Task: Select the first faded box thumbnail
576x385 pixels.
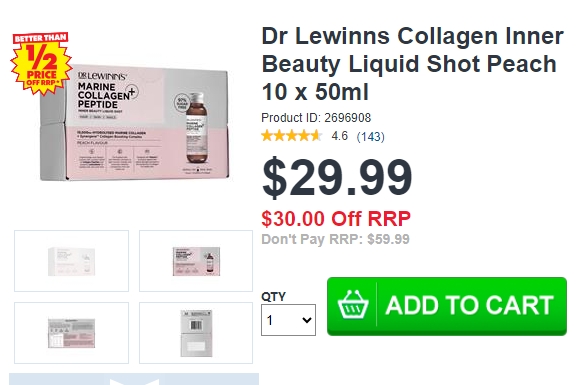Action: pyautogui.click(x=71, y=261)
